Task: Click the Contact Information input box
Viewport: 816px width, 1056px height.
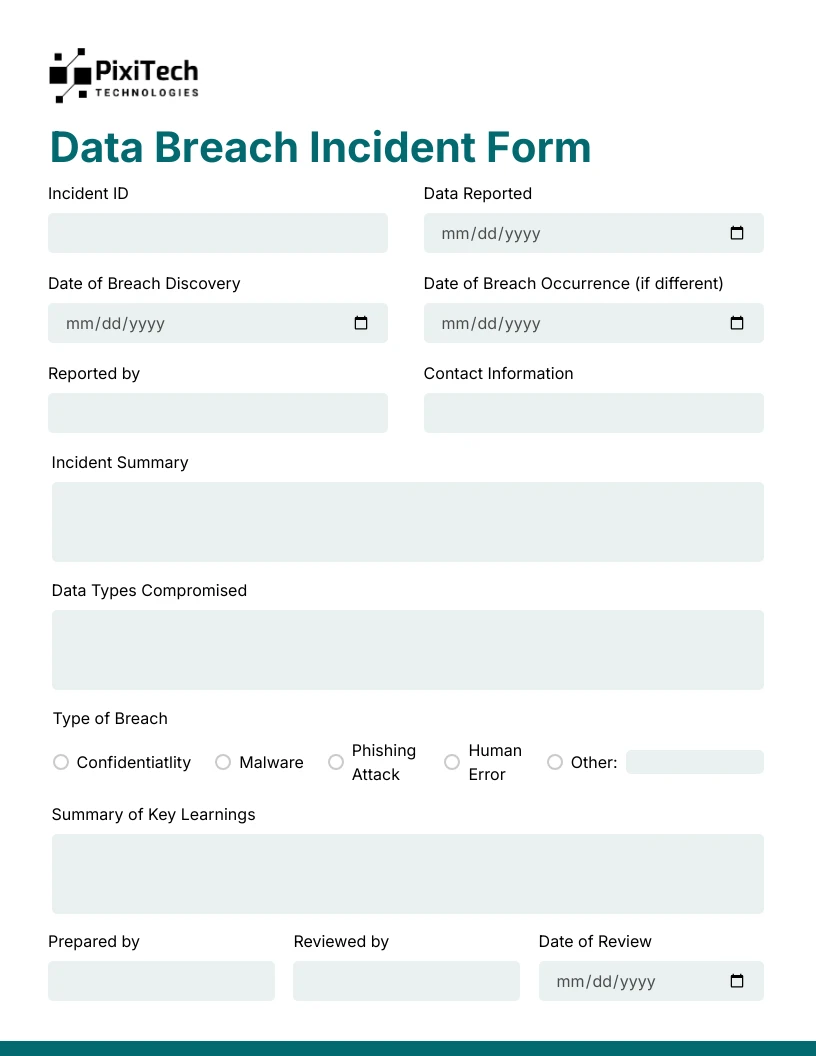Action: click(593, 413)
